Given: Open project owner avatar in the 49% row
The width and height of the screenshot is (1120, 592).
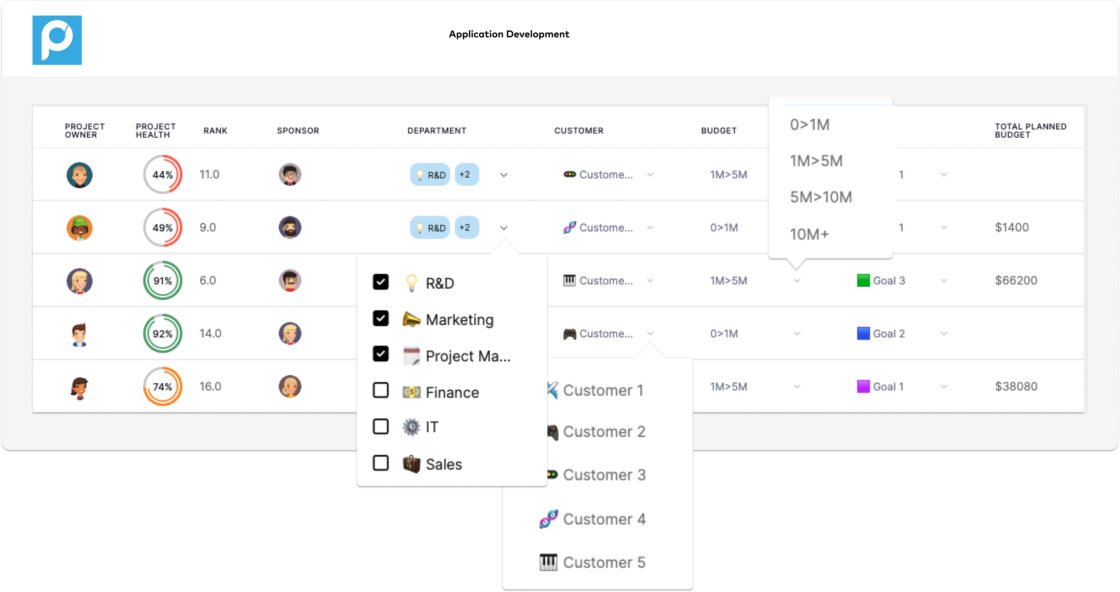Looking at the screenshot, I should [79, 228].
